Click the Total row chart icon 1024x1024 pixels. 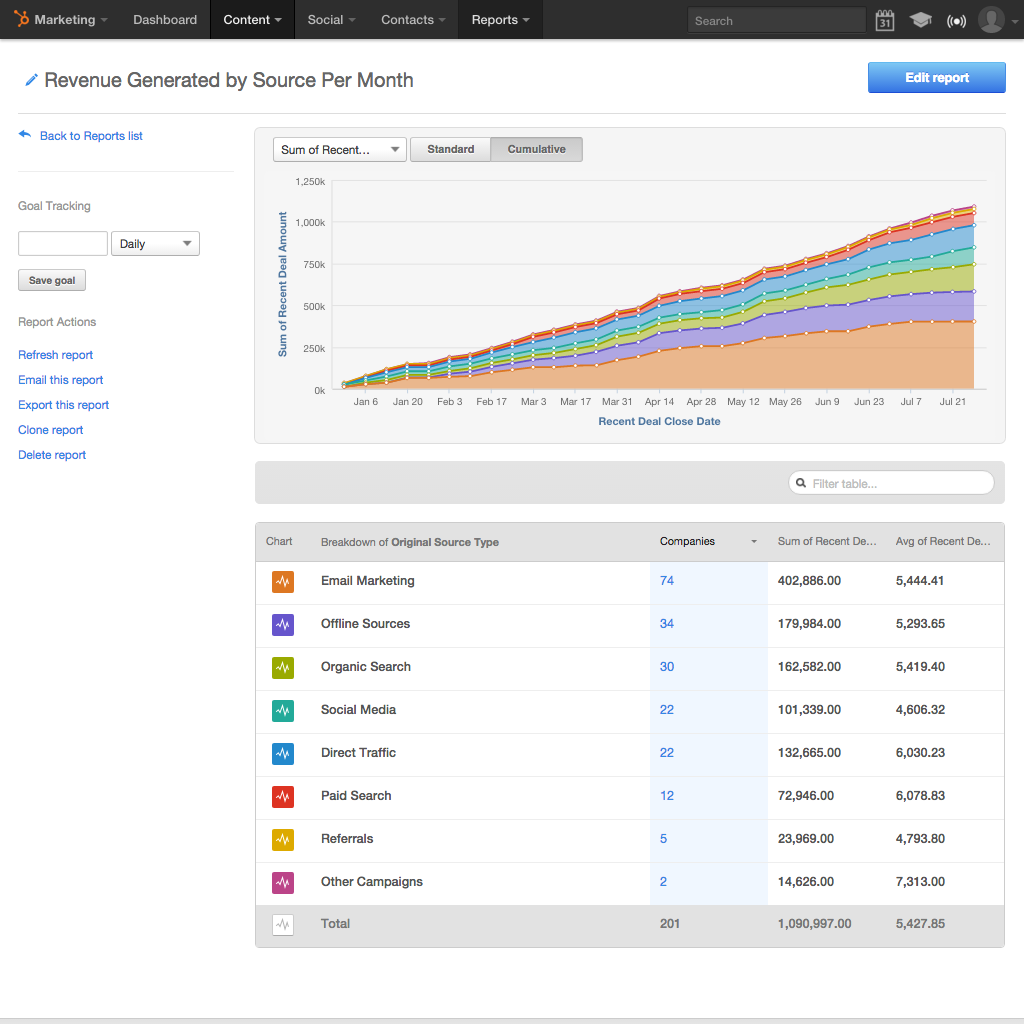[283, 925]
